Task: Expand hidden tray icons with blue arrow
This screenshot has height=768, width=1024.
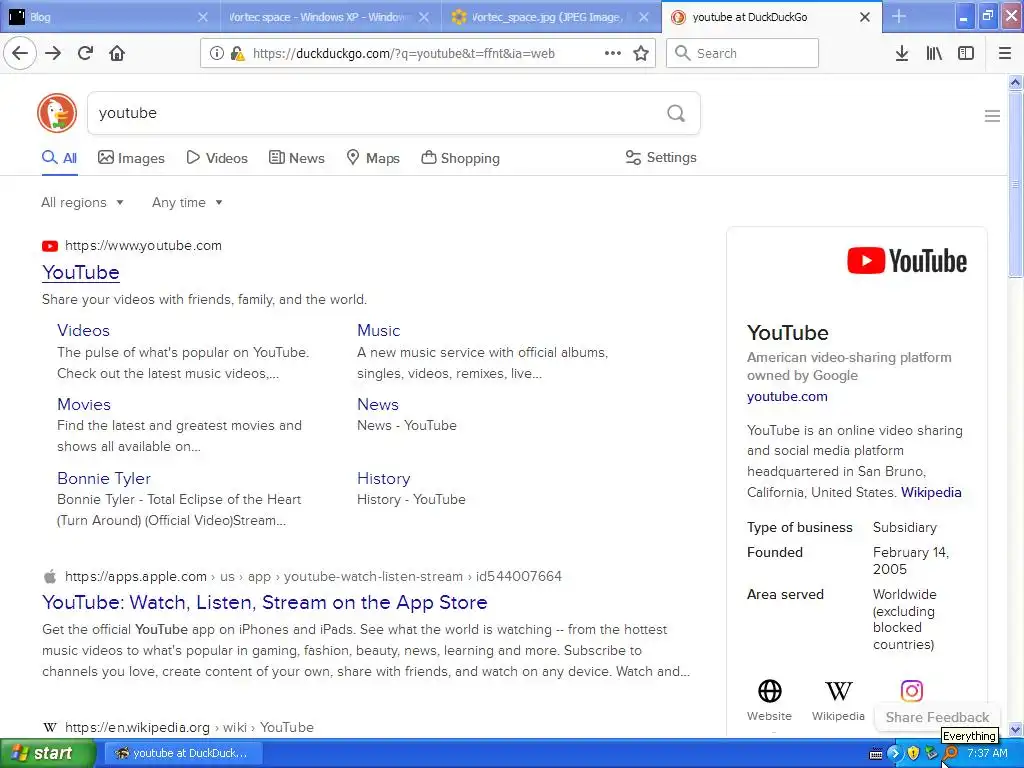Action: (894, 753)
